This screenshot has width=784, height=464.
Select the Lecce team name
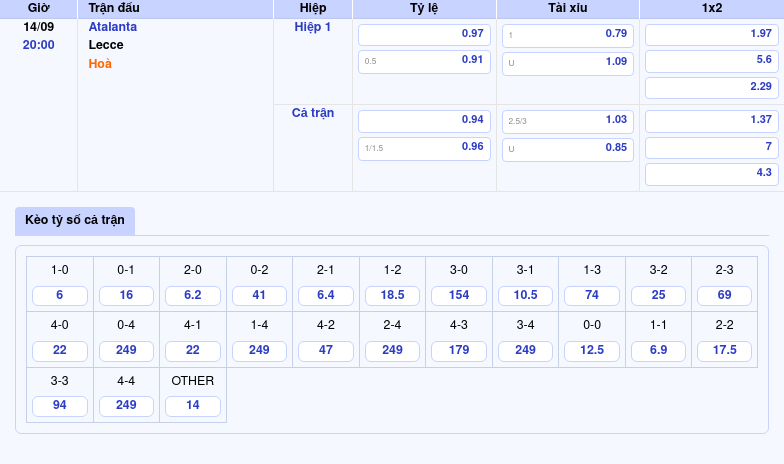click(106, 45)
